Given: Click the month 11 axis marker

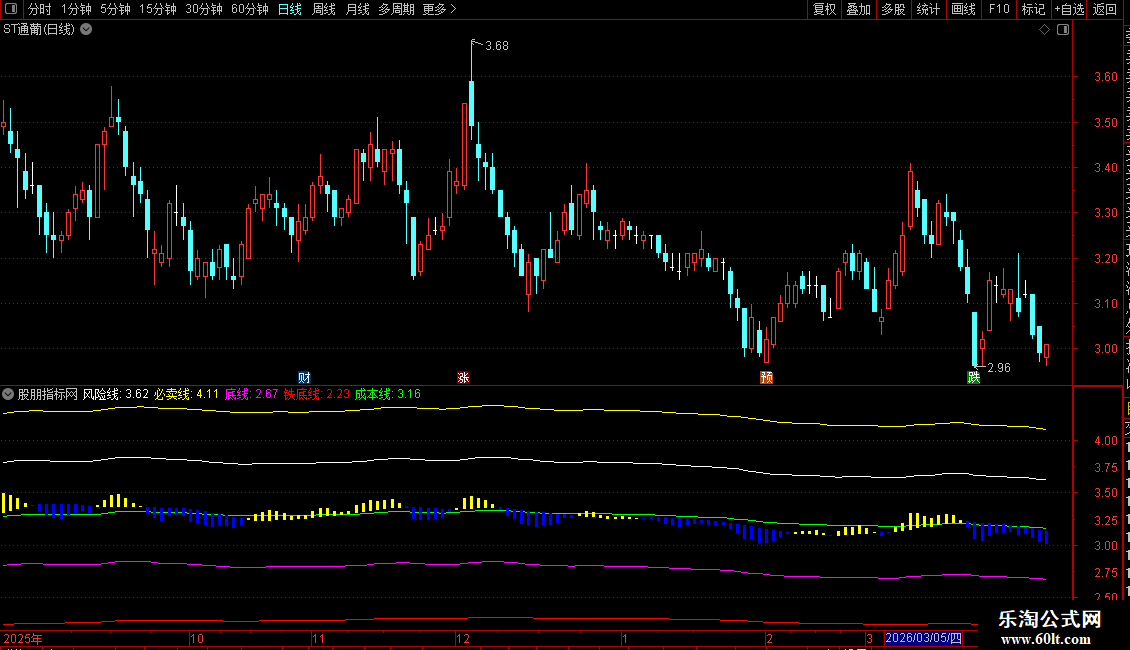Looking at the screenshot, I should pos(319,638).
